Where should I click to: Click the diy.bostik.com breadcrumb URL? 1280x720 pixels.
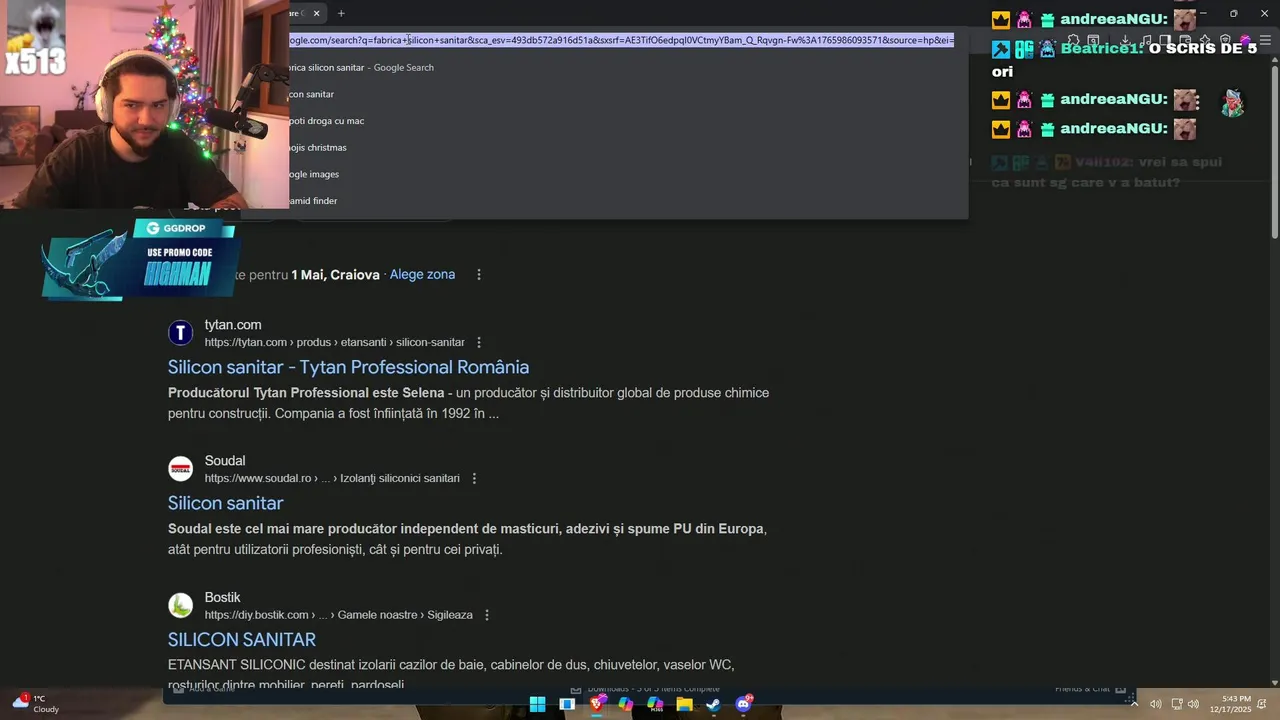(339, 614)
